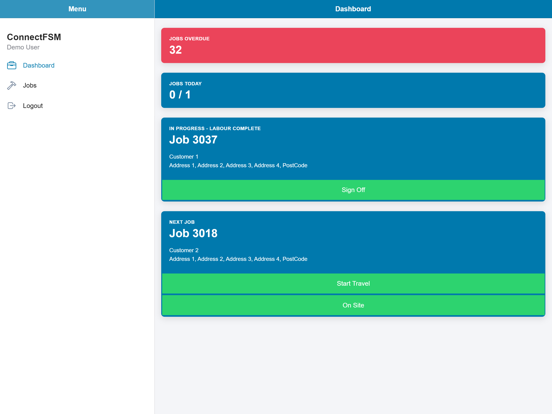
Task: Open the Jobs Overdue 32 card
Action: (353, 45)
